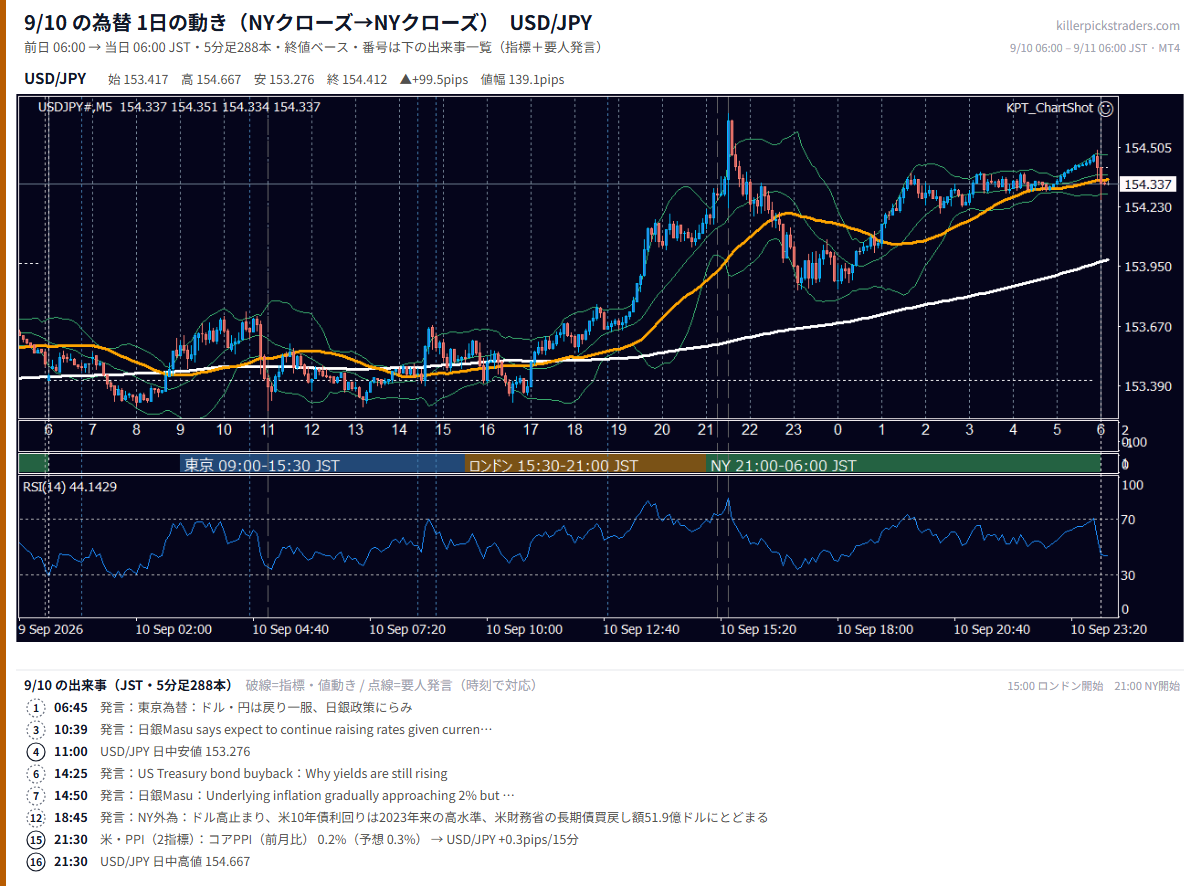Click the NY 21:00-06:00 JST session bar
This screenshot has width=1200, height=886.
903,465
